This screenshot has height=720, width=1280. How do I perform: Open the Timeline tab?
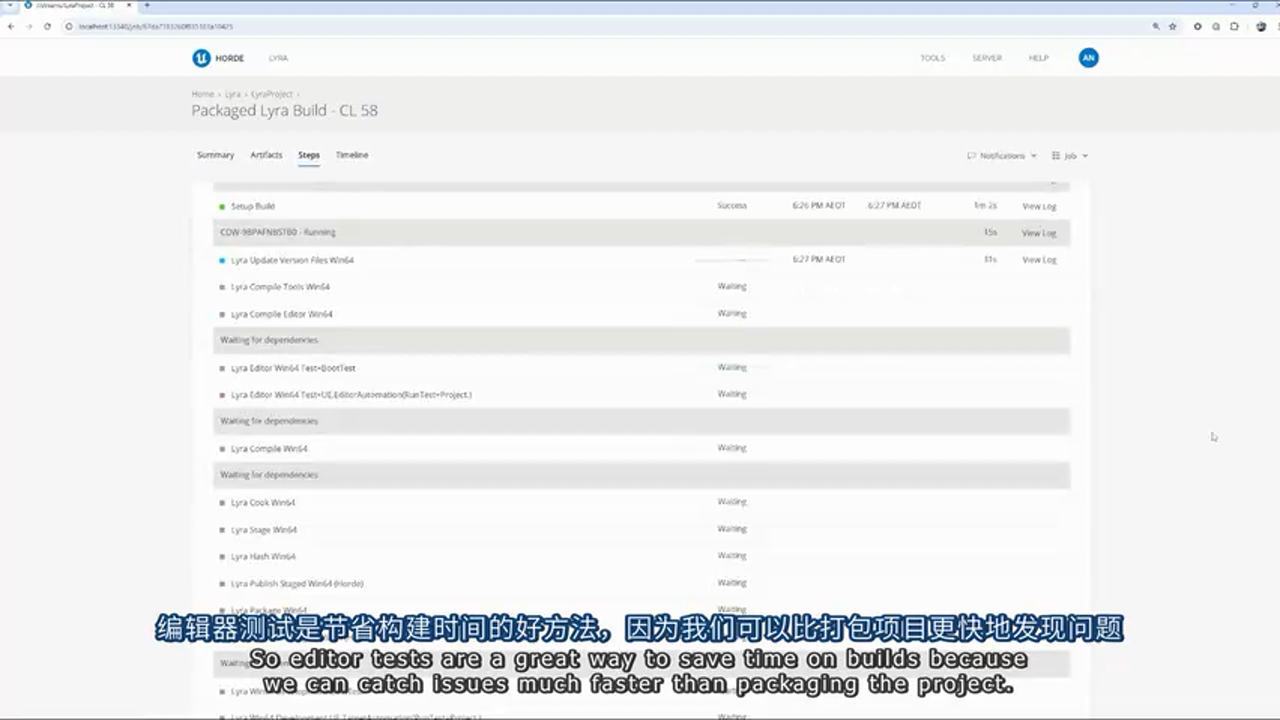coord(352,155)
